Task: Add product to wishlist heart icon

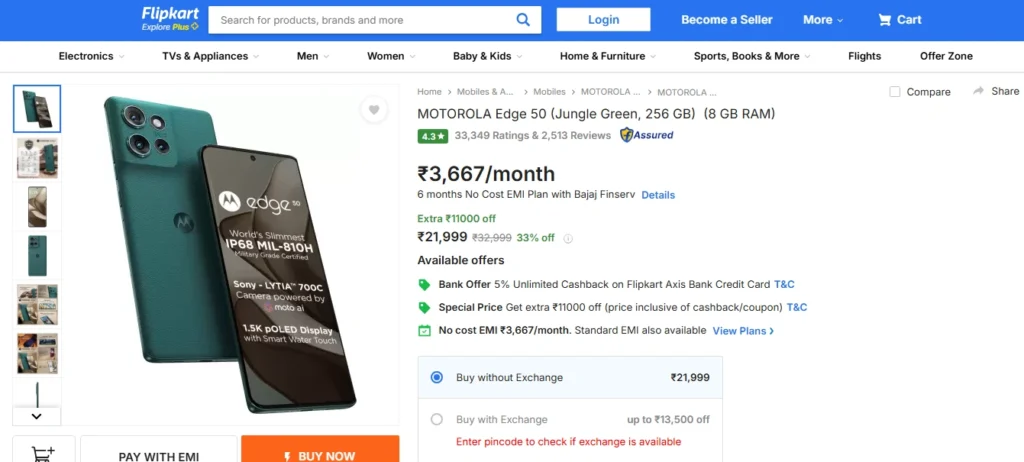Action: click(x=374, y=110)
